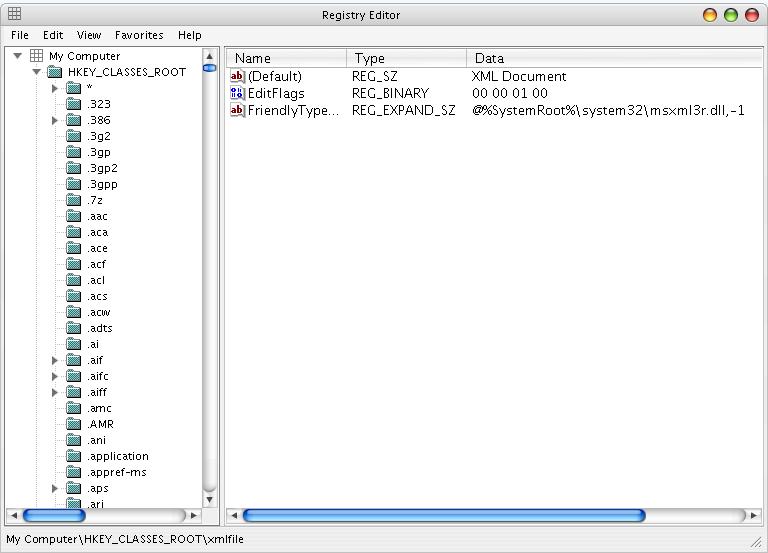Click the (Default) string value icon
This screenshot has width=768, height=553.
point(237,76)
